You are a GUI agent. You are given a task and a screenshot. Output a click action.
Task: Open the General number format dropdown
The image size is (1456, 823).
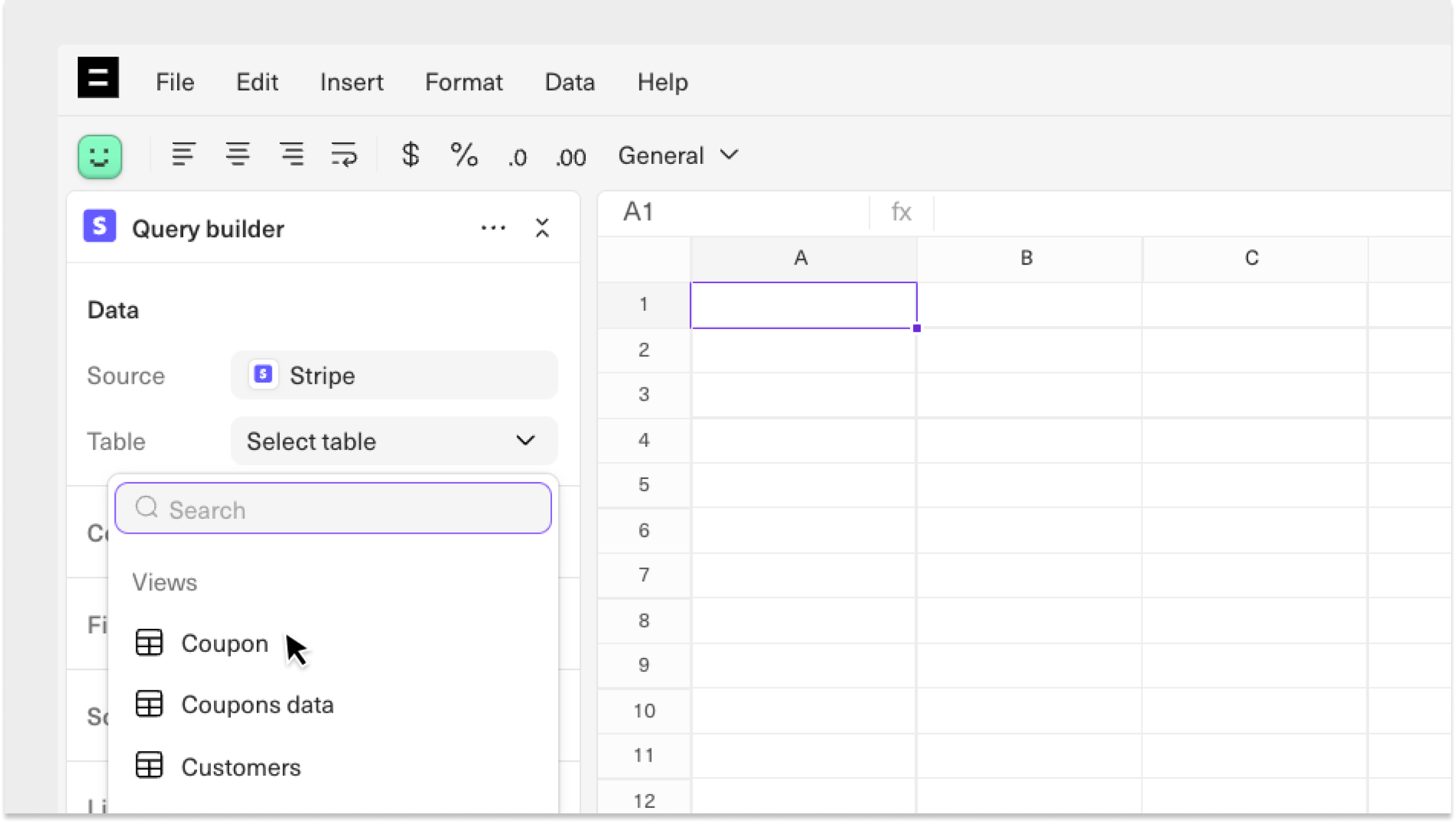(x=677, y=155)
